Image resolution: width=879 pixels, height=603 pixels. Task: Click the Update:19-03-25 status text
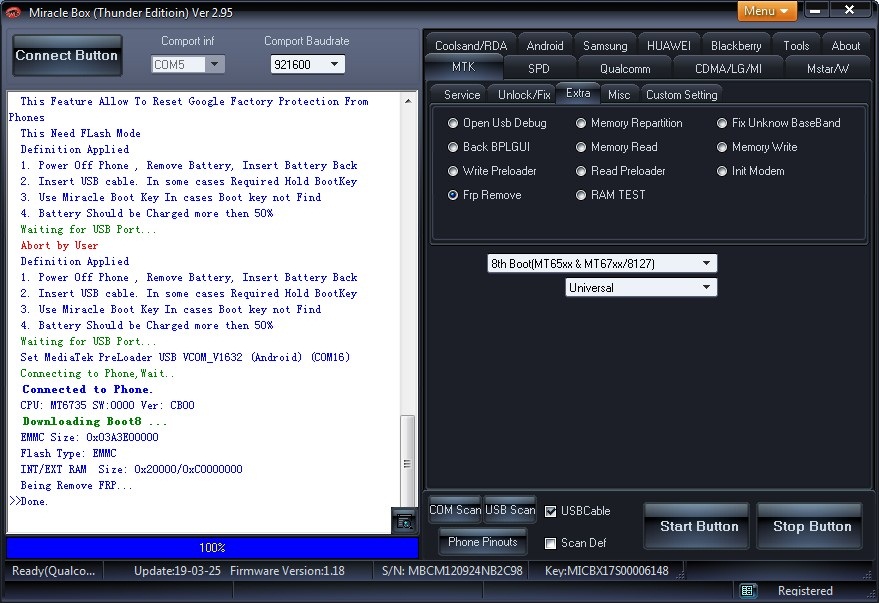click(177, 571)
